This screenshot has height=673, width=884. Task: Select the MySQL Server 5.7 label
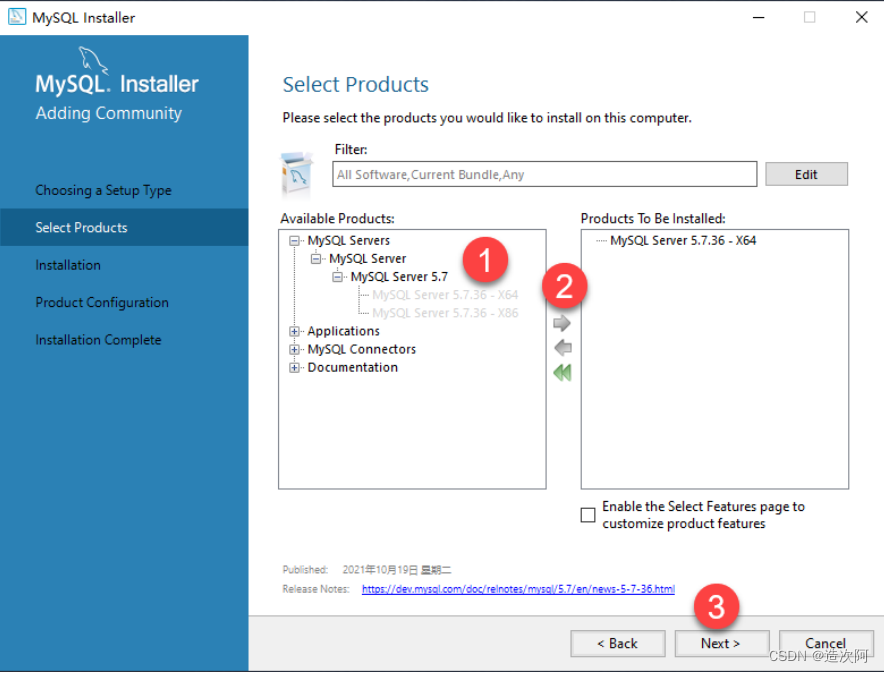(399, 277)
